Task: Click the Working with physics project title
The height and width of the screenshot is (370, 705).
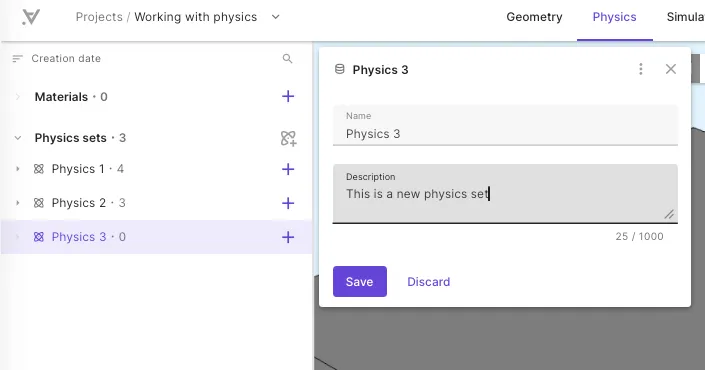Action: coord(196,17)
